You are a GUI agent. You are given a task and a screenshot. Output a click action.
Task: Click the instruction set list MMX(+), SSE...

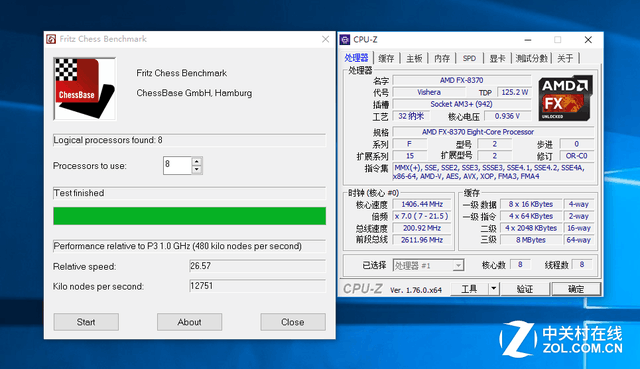click(x=493, y=172)
